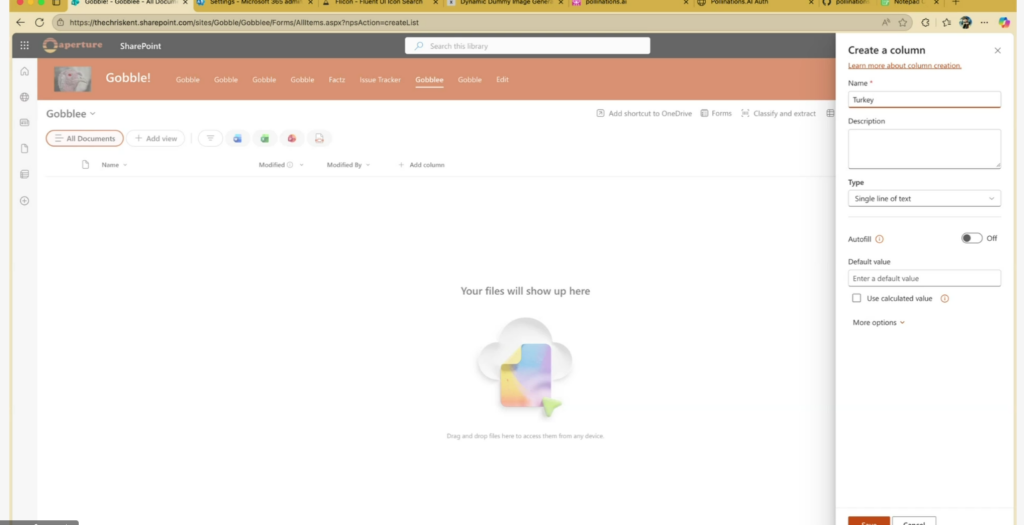
Task: Open a new browser tab with plus
Action: [956, 3]
